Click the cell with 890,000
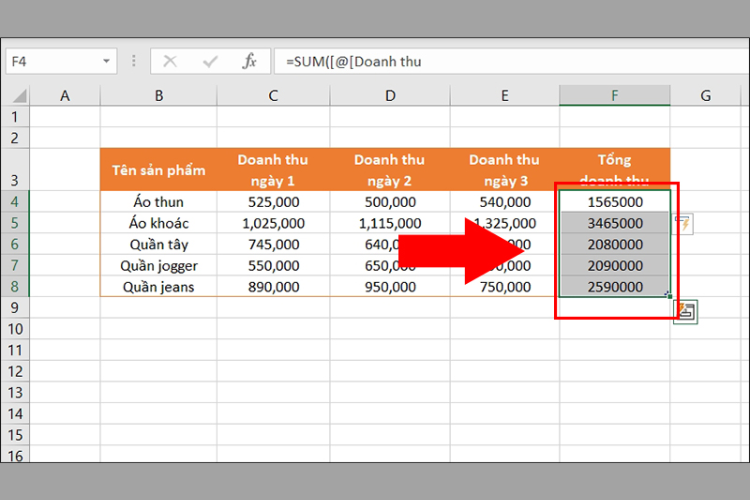This screenshot has height=500, width=750. point(273,286)
